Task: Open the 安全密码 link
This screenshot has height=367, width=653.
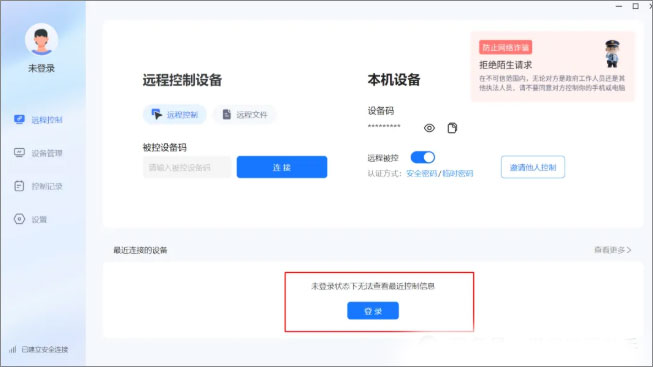Action: coord(421,173)
